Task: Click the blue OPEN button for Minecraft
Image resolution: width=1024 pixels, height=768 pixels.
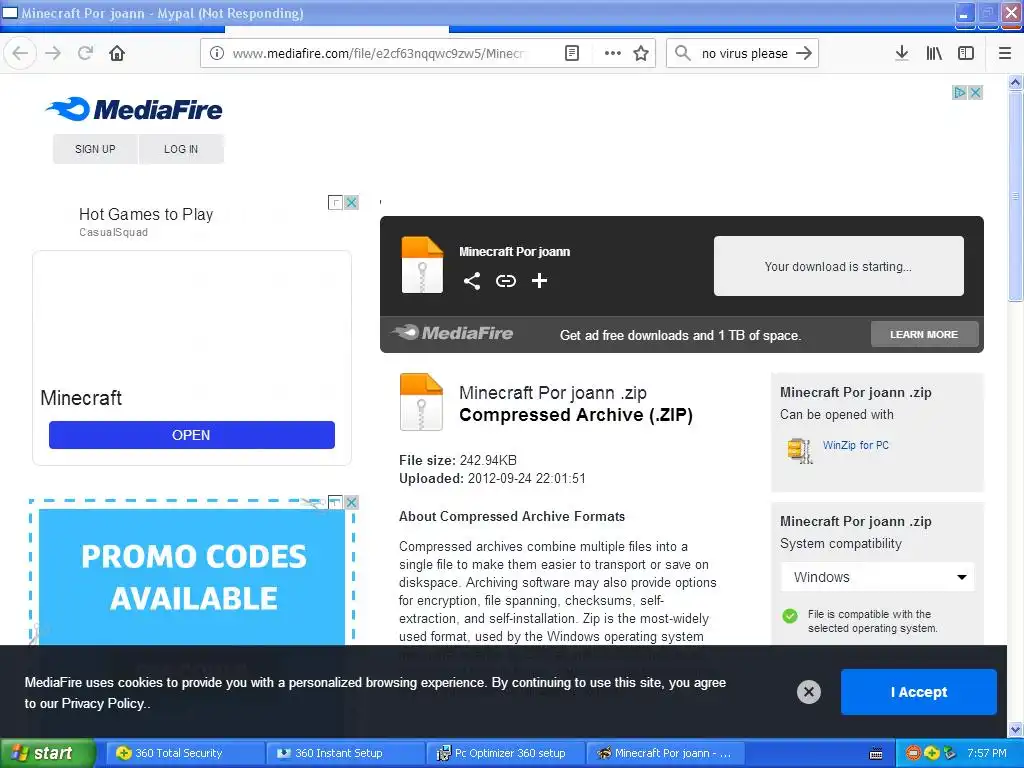Action: pyautogui.click(x=191, y=435)
